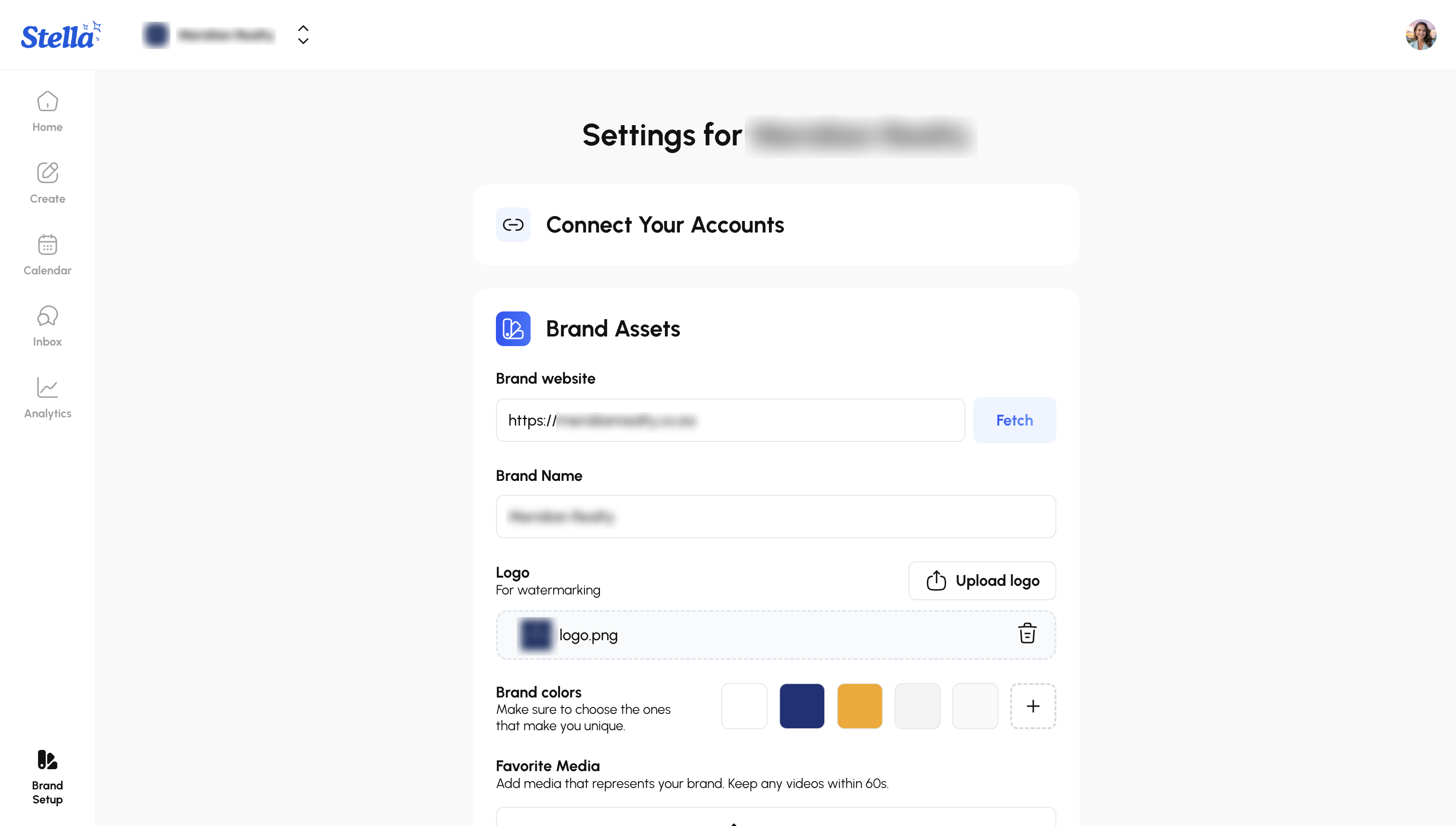The width and height of the screenshot is (1456, 826).
Task: Click the logo.png thumbnail preview
Action: click(536, 635)
